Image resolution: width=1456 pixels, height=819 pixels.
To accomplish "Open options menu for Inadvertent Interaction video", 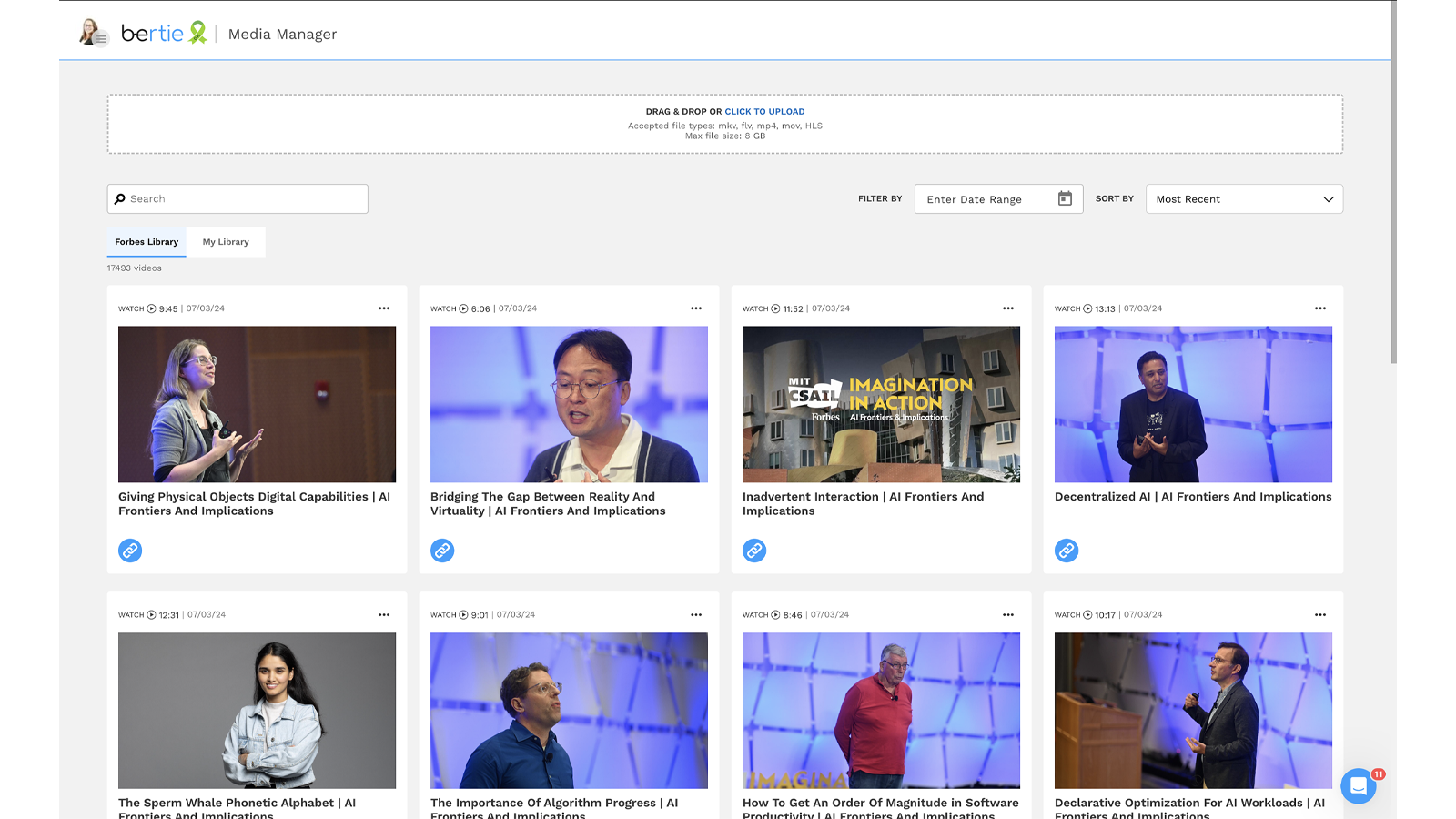I will pos(1008,308).
